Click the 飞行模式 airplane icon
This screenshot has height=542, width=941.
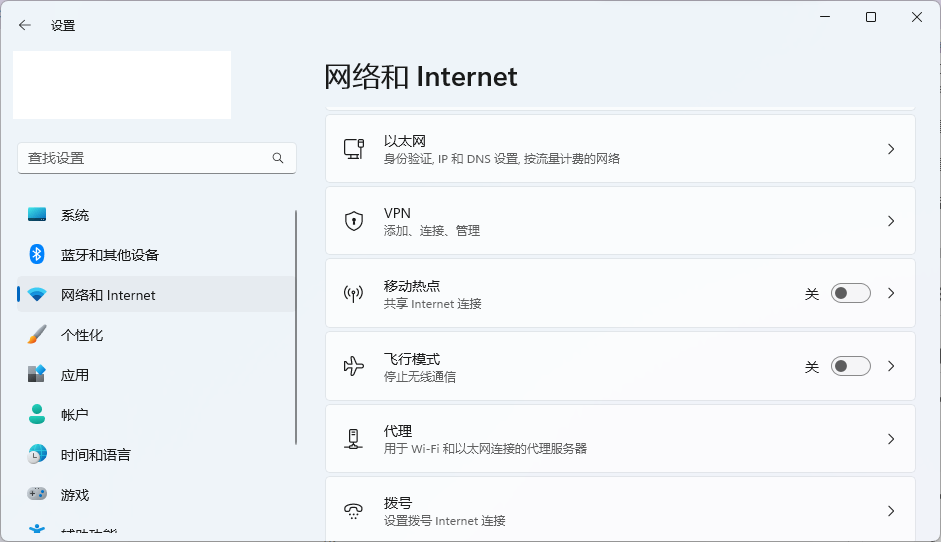(353, 366)
